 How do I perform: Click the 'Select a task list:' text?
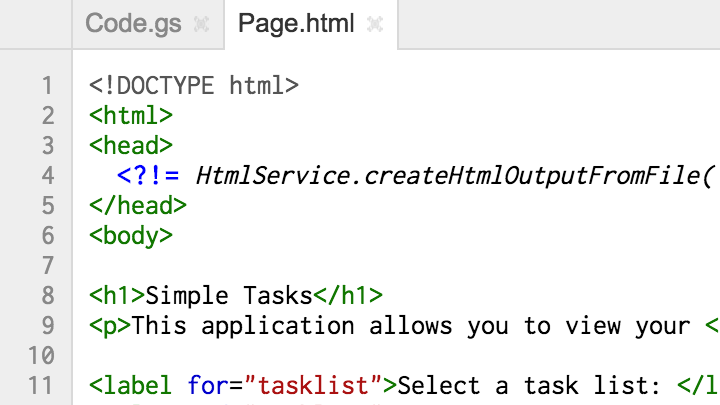tap(529, 386)
